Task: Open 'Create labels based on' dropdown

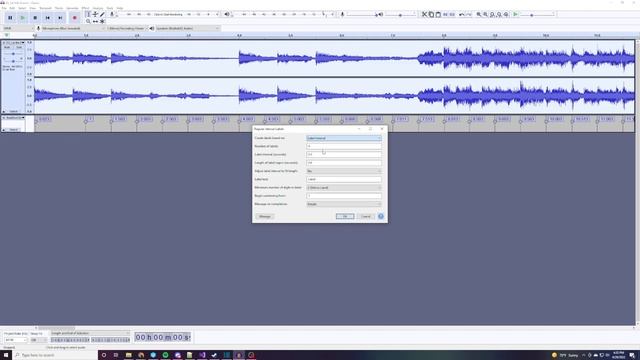Action: (x=344, y=138)
